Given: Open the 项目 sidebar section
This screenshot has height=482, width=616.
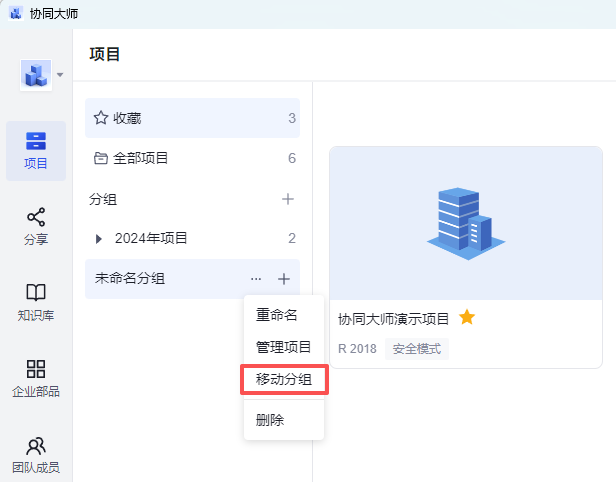Looking at the screenshot, I should coord(36,150).
